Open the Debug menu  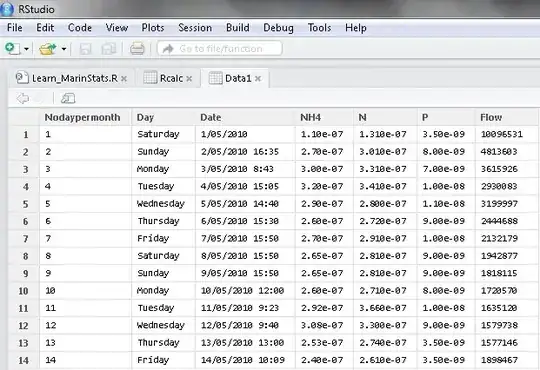coord(278,28)
